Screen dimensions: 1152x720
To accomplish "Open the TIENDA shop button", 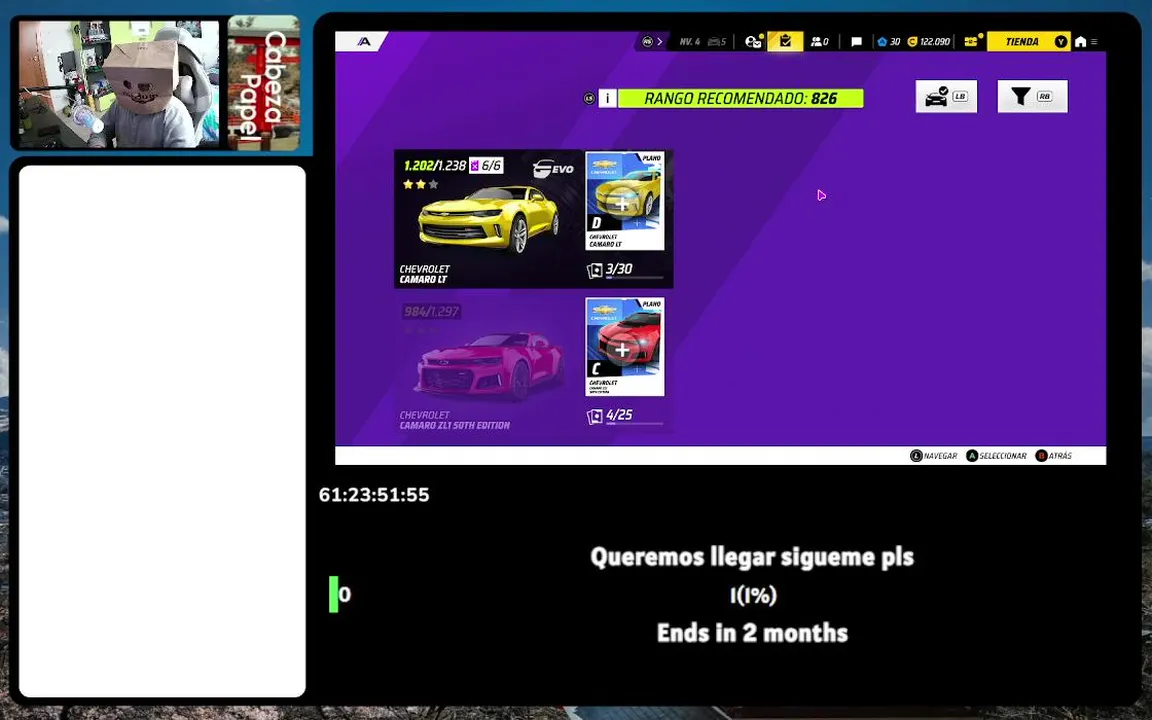I will click(x=1028, y=42).
